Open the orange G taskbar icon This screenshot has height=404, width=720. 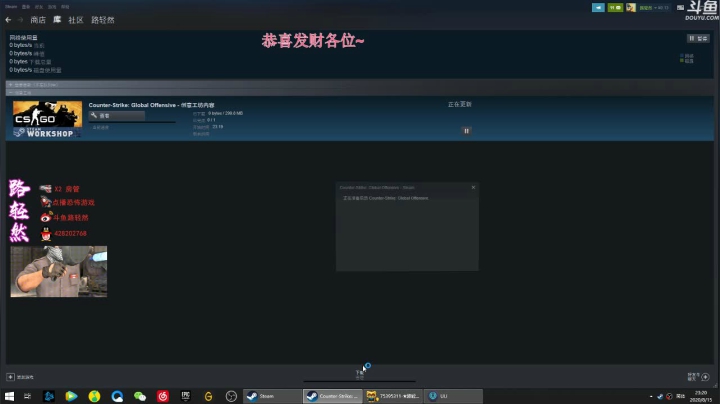[208, 396]
